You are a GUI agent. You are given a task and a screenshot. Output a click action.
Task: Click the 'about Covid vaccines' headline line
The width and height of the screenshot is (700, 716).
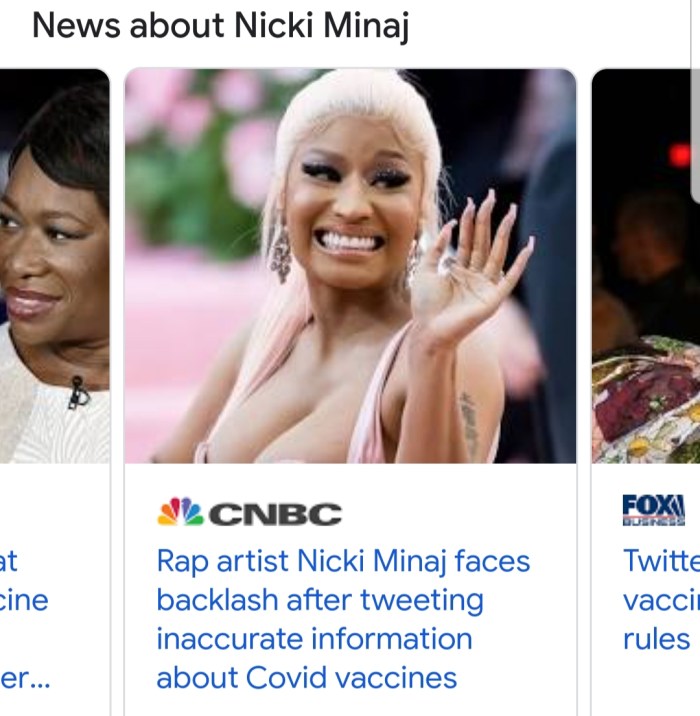[306, 677]
